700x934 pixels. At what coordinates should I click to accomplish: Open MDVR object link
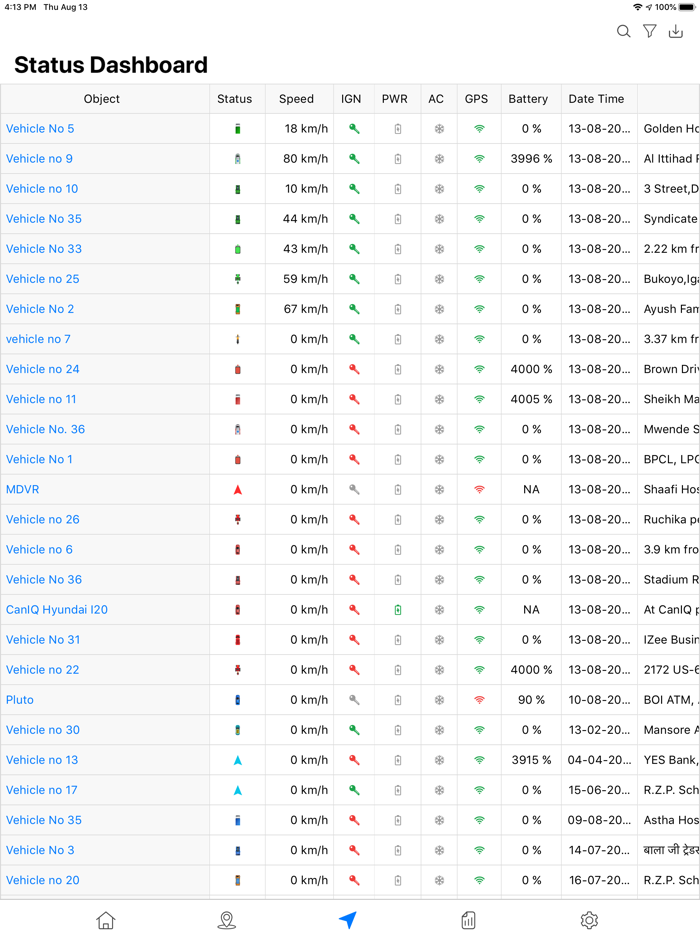click(23, 489)
